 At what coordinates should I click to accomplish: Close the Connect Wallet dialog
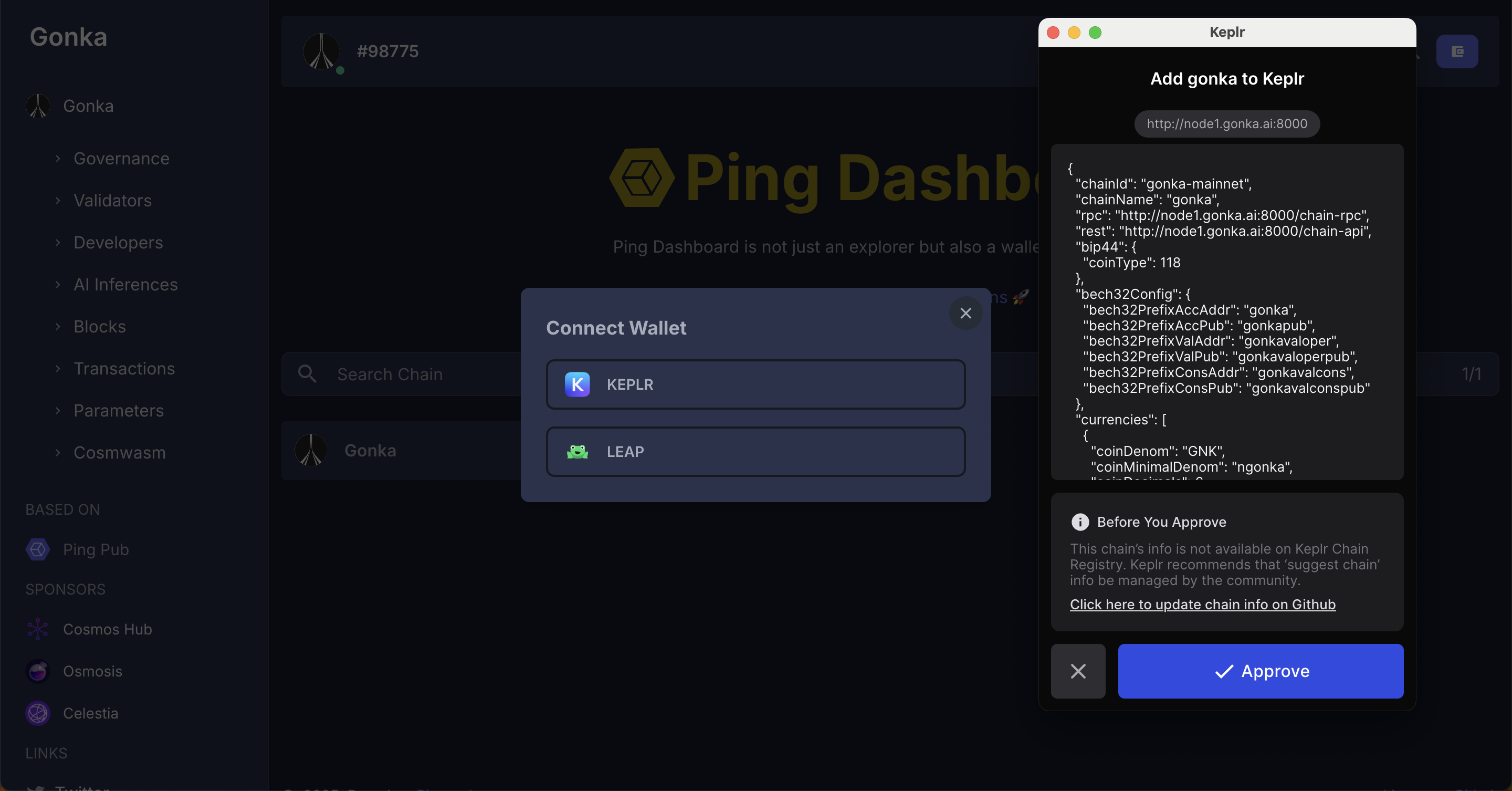[965, 313]
